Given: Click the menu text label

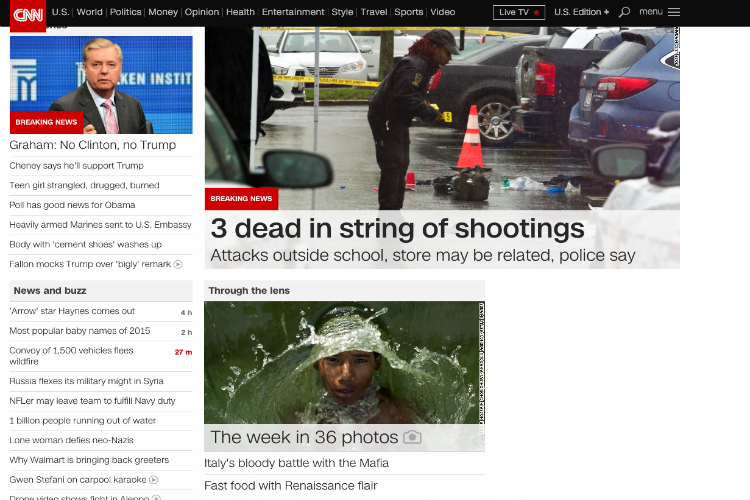Looking at the screenshot, I should click(651, 11).
